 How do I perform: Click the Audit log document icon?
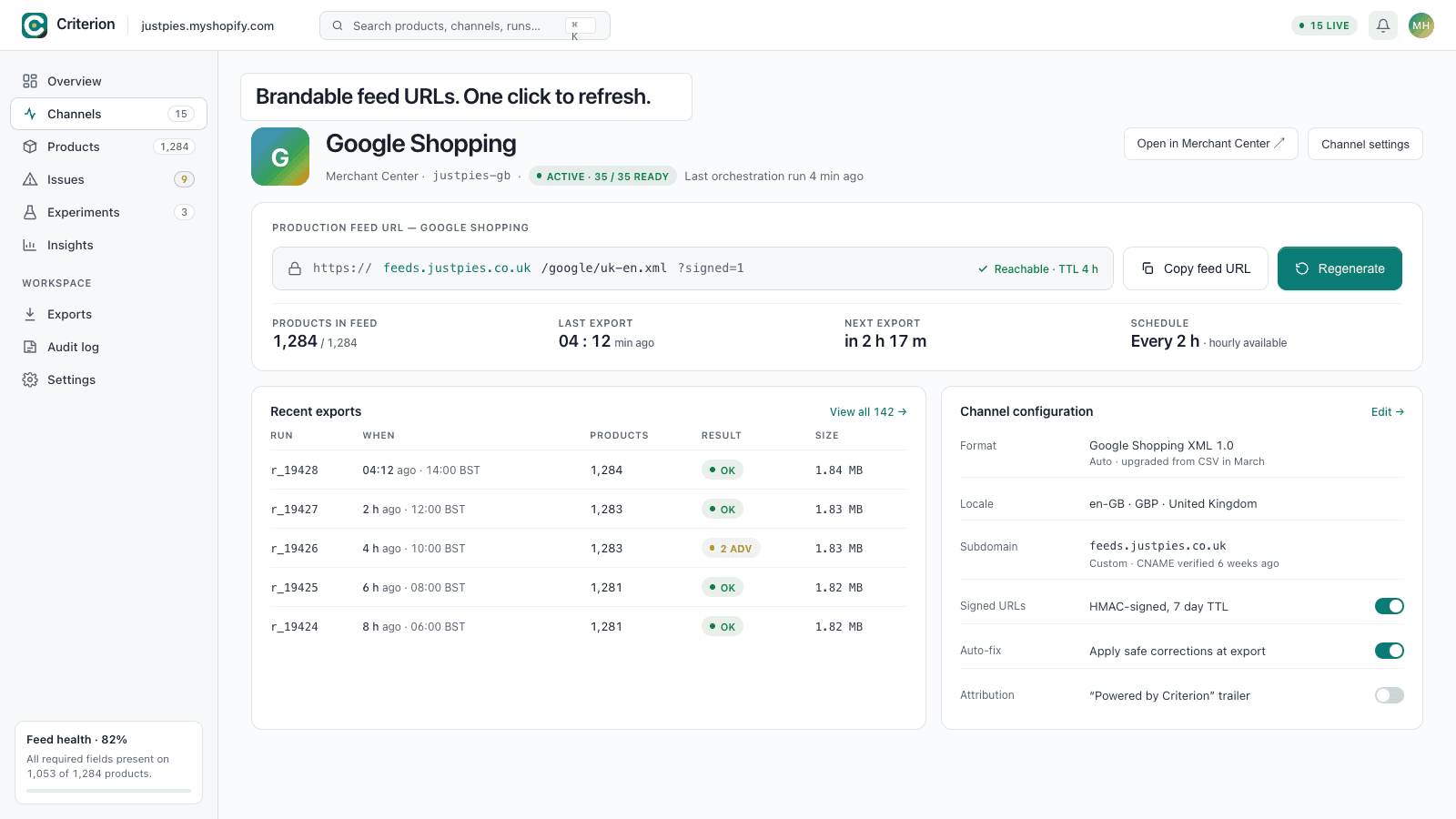click(x=30, y=347)
